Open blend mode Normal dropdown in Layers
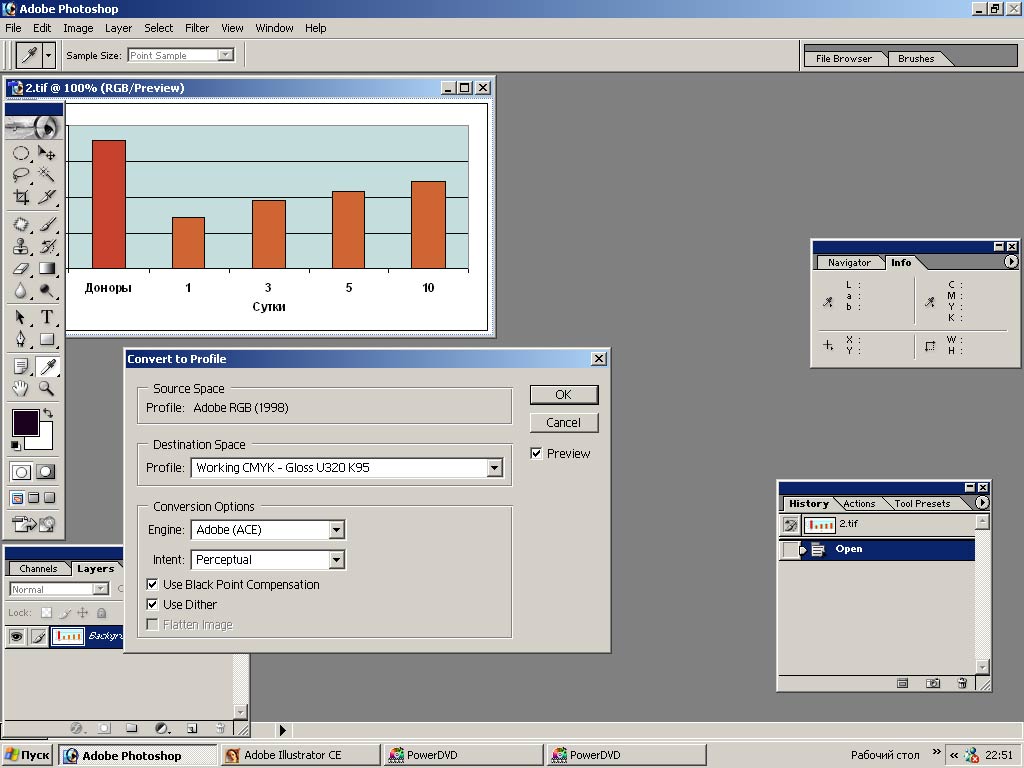 point(100,589)
